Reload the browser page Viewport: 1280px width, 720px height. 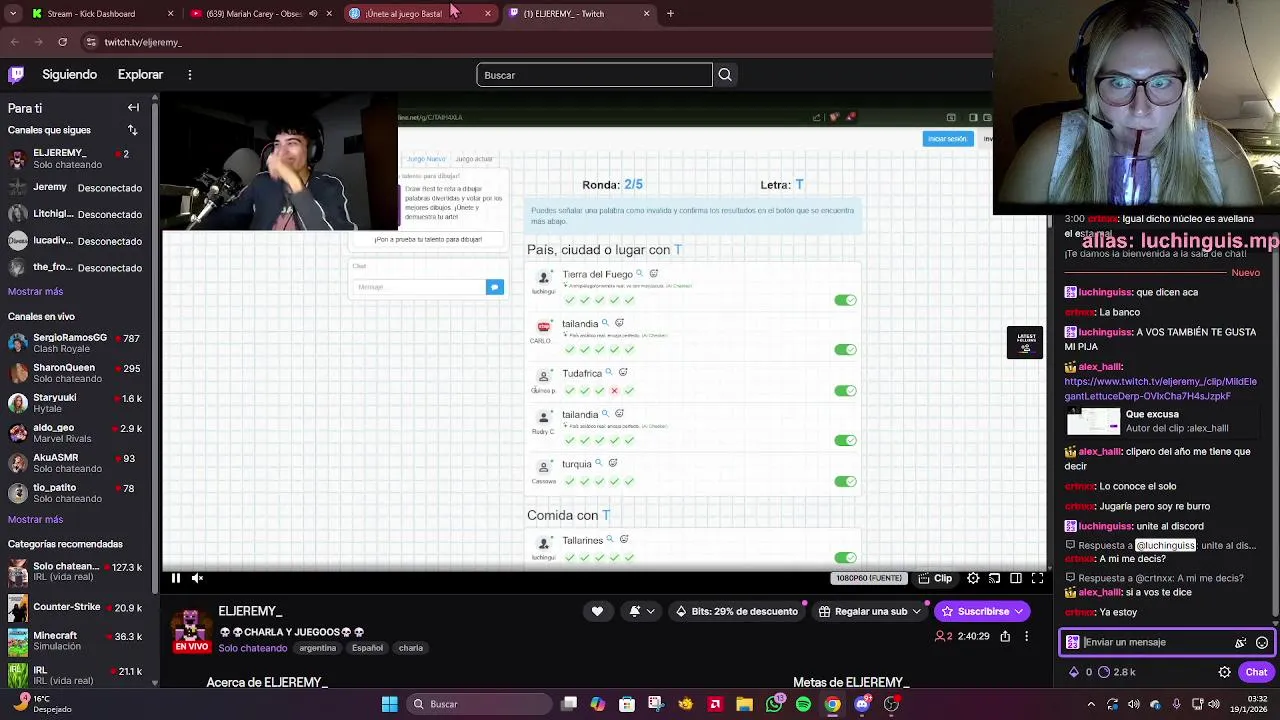coord(62,42)
